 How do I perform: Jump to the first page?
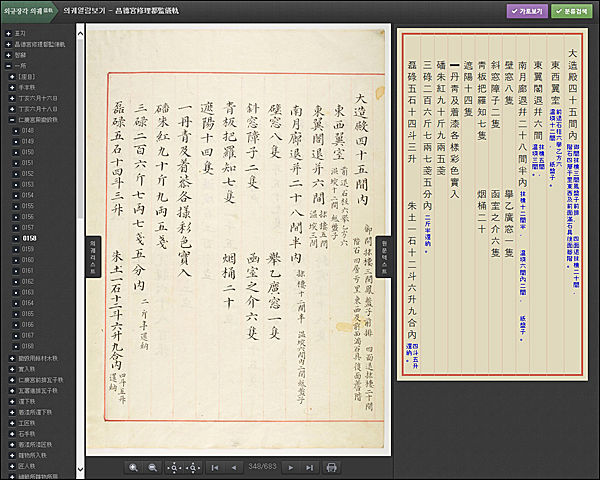click(x=215, y=467)
